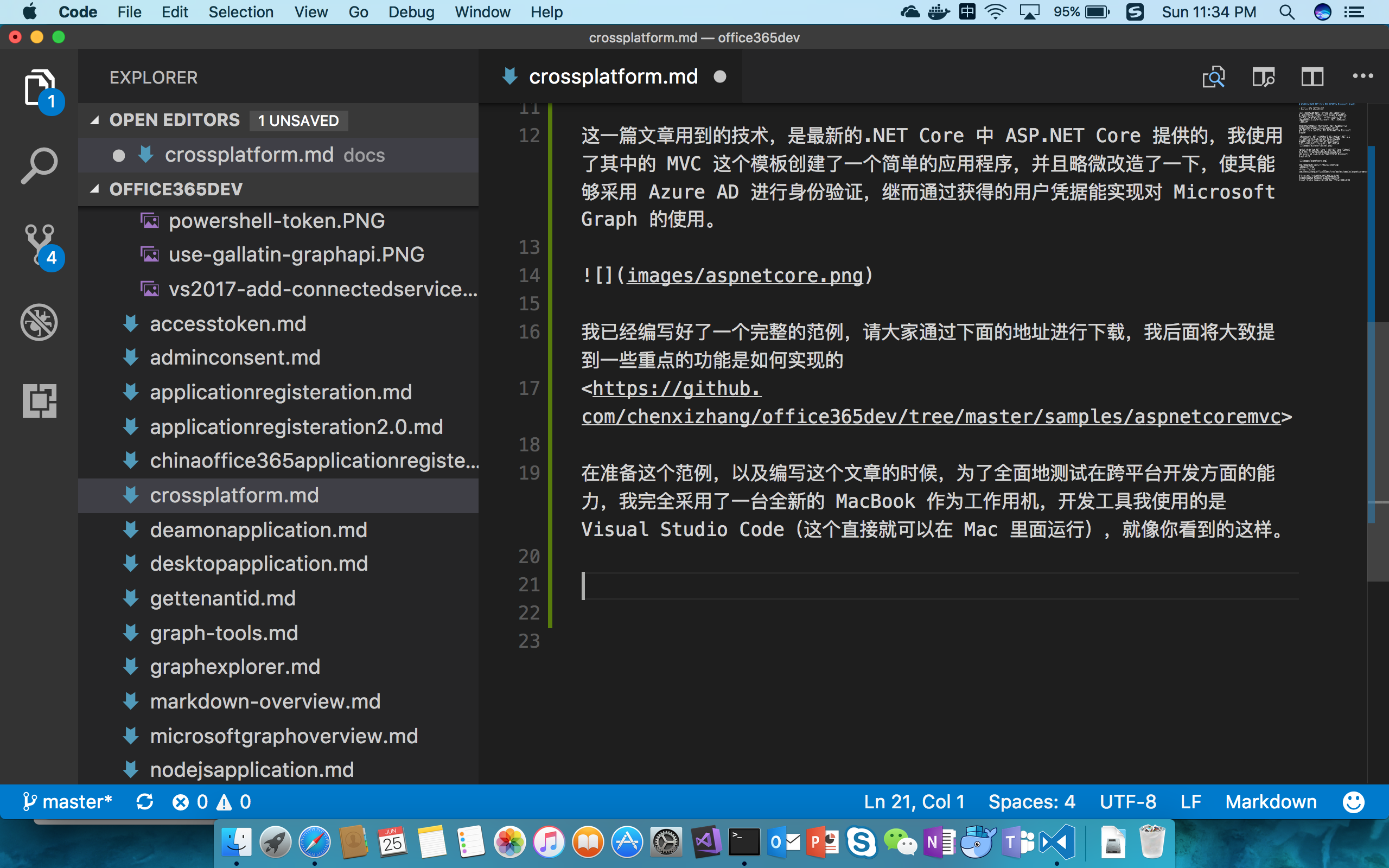
Task: Open accesstoken.md in the file tree
Action: (x=228, y=324)
